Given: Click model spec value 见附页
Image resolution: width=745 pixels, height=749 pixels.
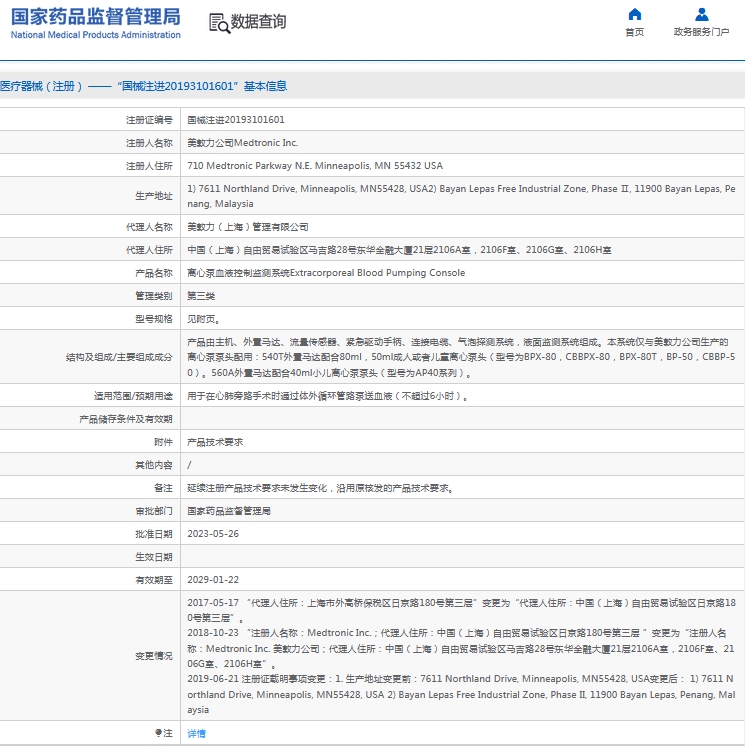Looking at the screenshot, I should 203,319.
